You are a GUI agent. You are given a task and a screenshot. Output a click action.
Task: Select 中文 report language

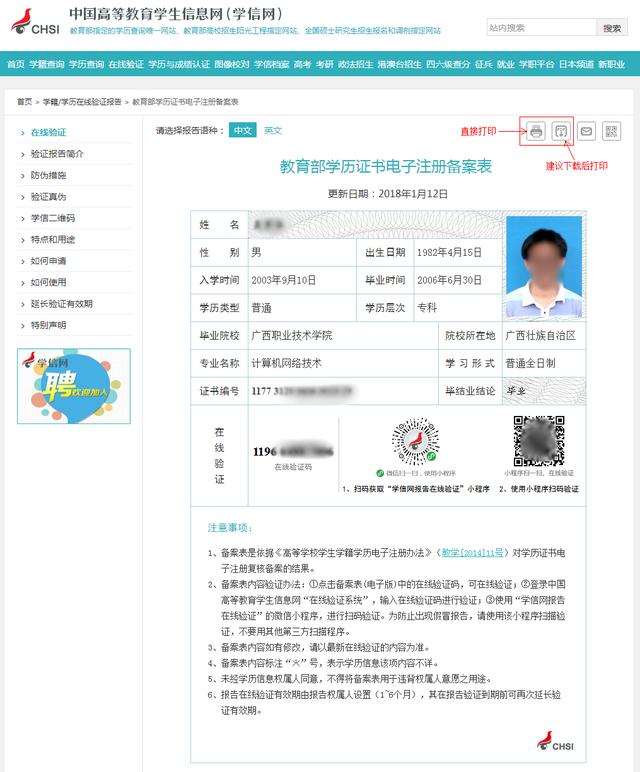pos(242,130)
